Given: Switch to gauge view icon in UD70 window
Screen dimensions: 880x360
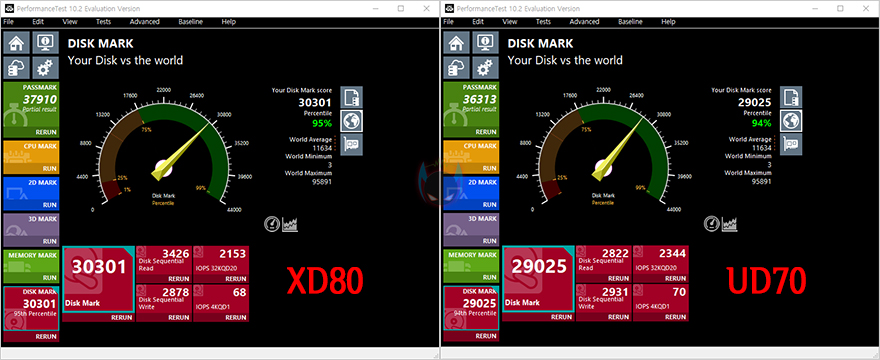Looking at the screenshot, I should [x=712, y=224].
